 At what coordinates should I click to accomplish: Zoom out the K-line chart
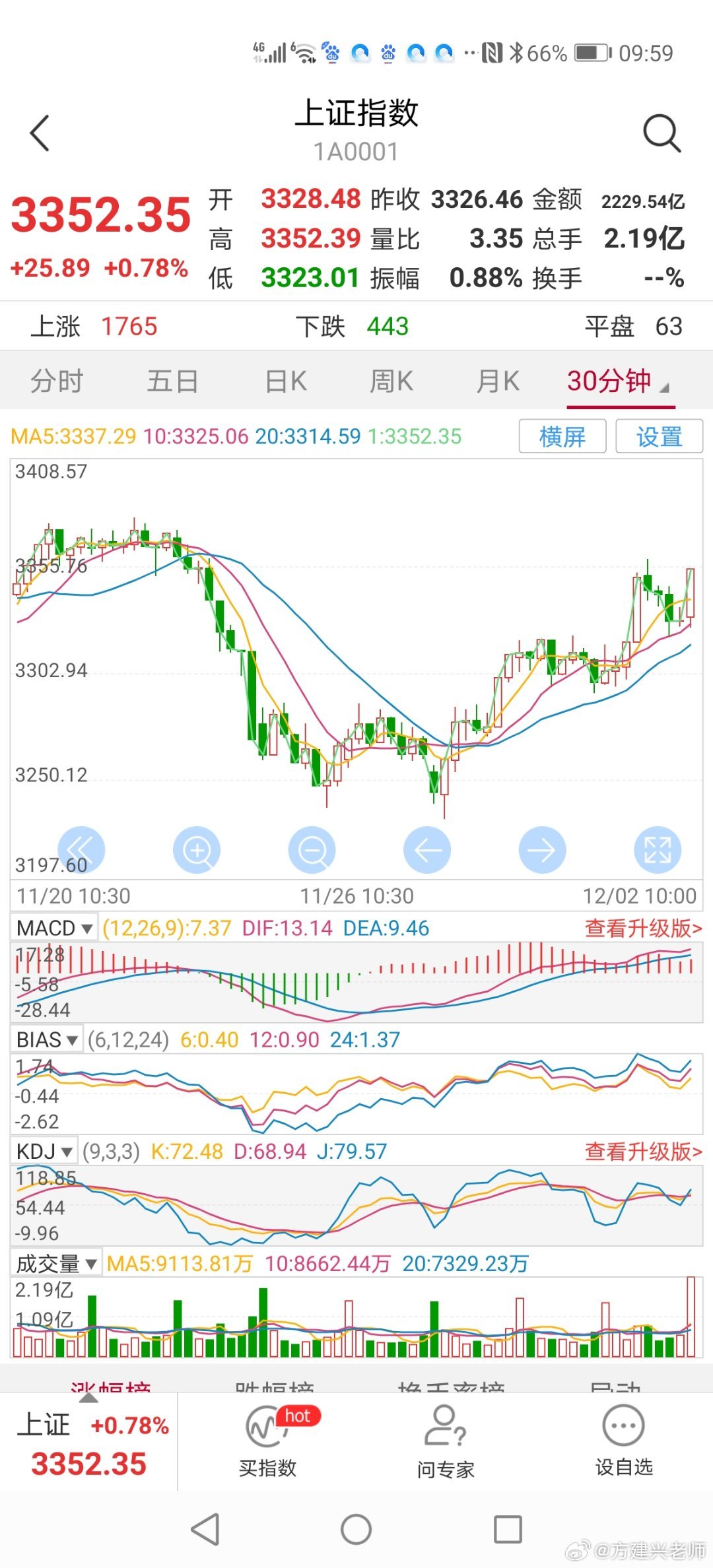point(312,850)
